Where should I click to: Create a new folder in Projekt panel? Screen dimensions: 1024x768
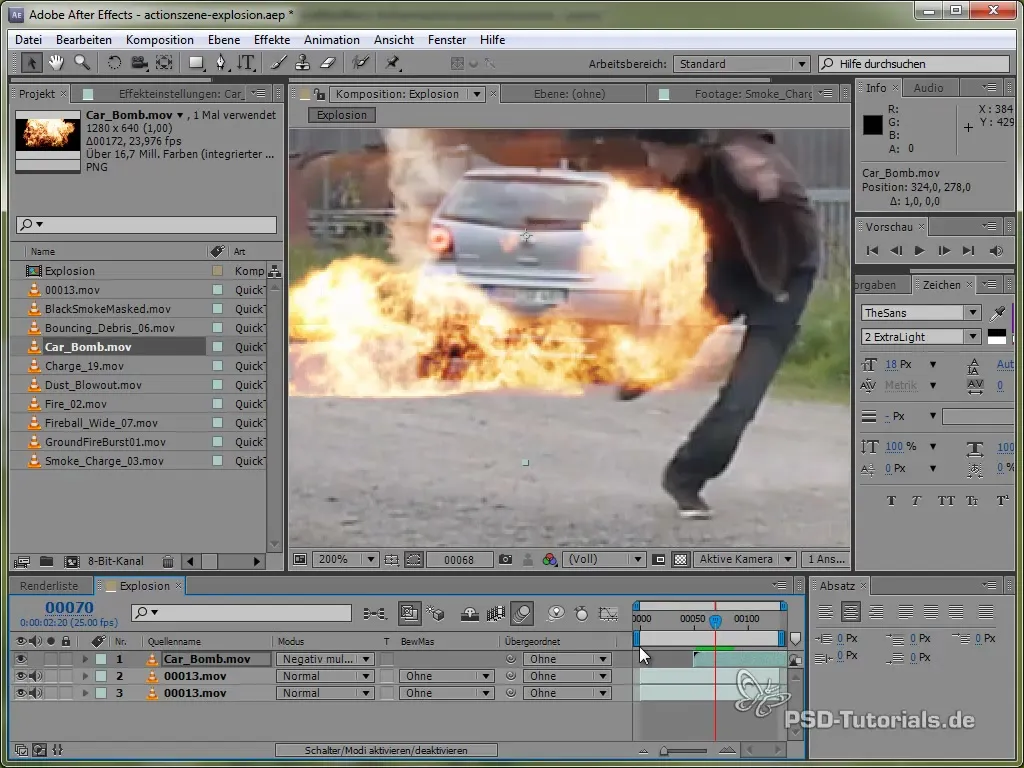click(46, 562)
